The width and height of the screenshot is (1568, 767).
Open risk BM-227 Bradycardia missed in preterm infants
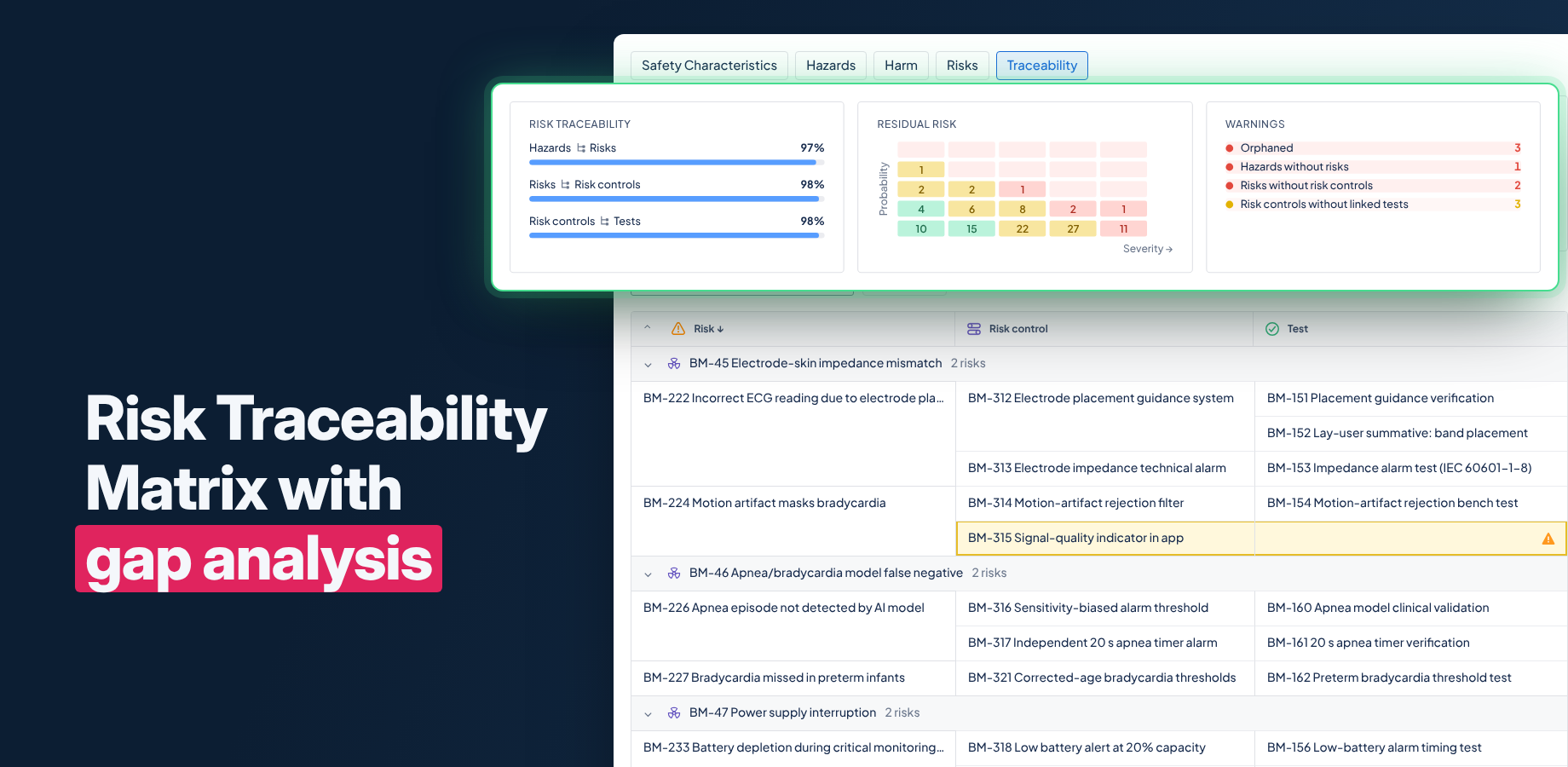pos(774,678)
